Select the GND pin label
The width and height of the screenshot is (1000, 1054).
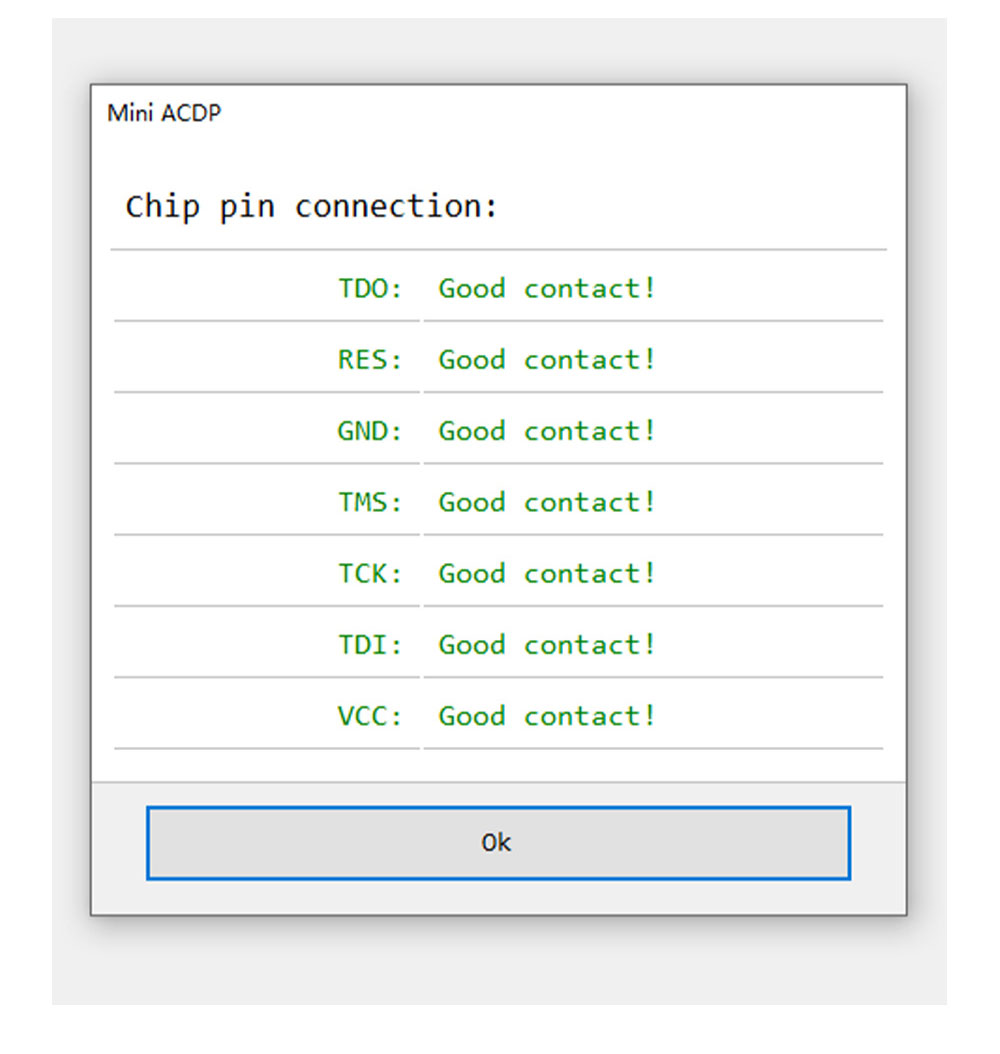click(x=369, y=431)
